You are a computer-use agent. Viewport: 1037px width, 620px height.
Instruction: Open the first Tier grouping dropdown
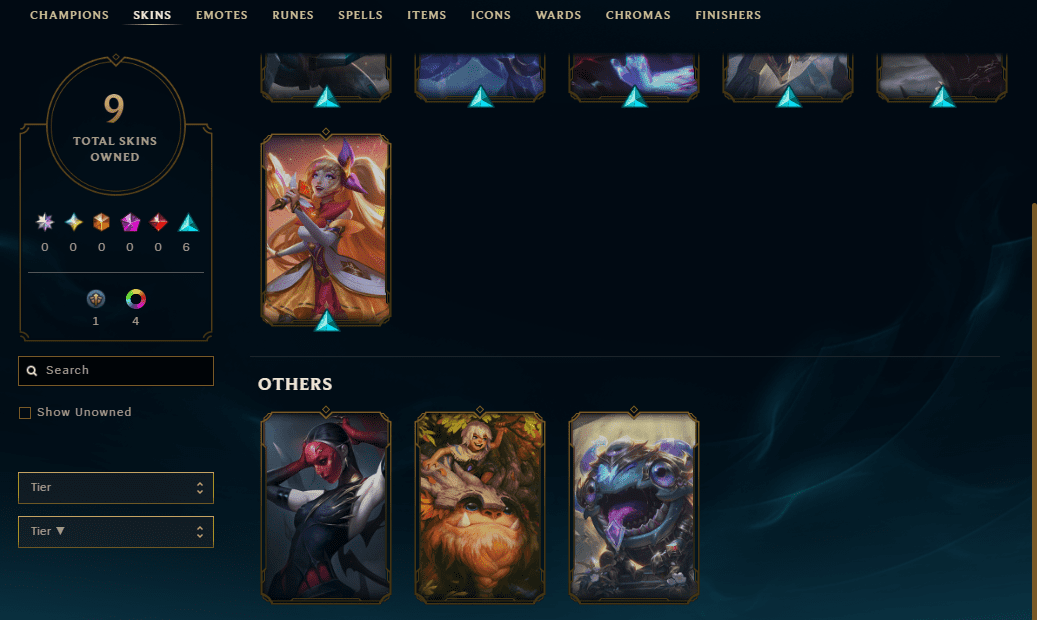coord(116,488)
